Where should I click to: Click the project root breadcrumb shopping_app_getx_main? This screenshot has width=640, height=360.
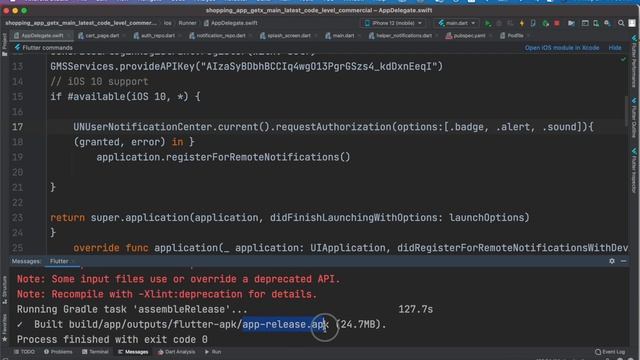[81, 23]
